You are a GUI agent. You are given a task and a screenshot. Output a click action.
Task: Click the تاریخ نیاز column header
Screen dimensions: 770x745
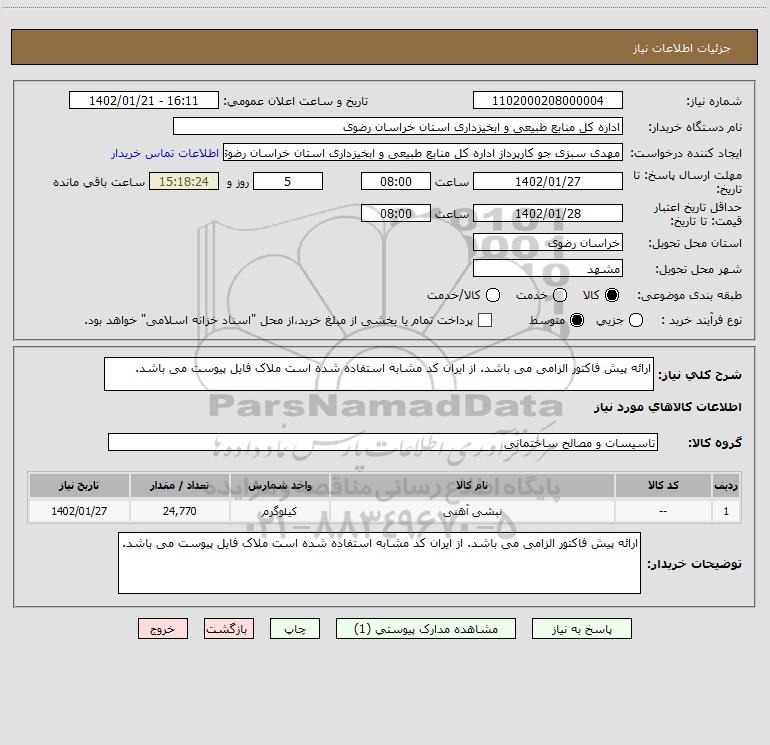coord(79,485)
